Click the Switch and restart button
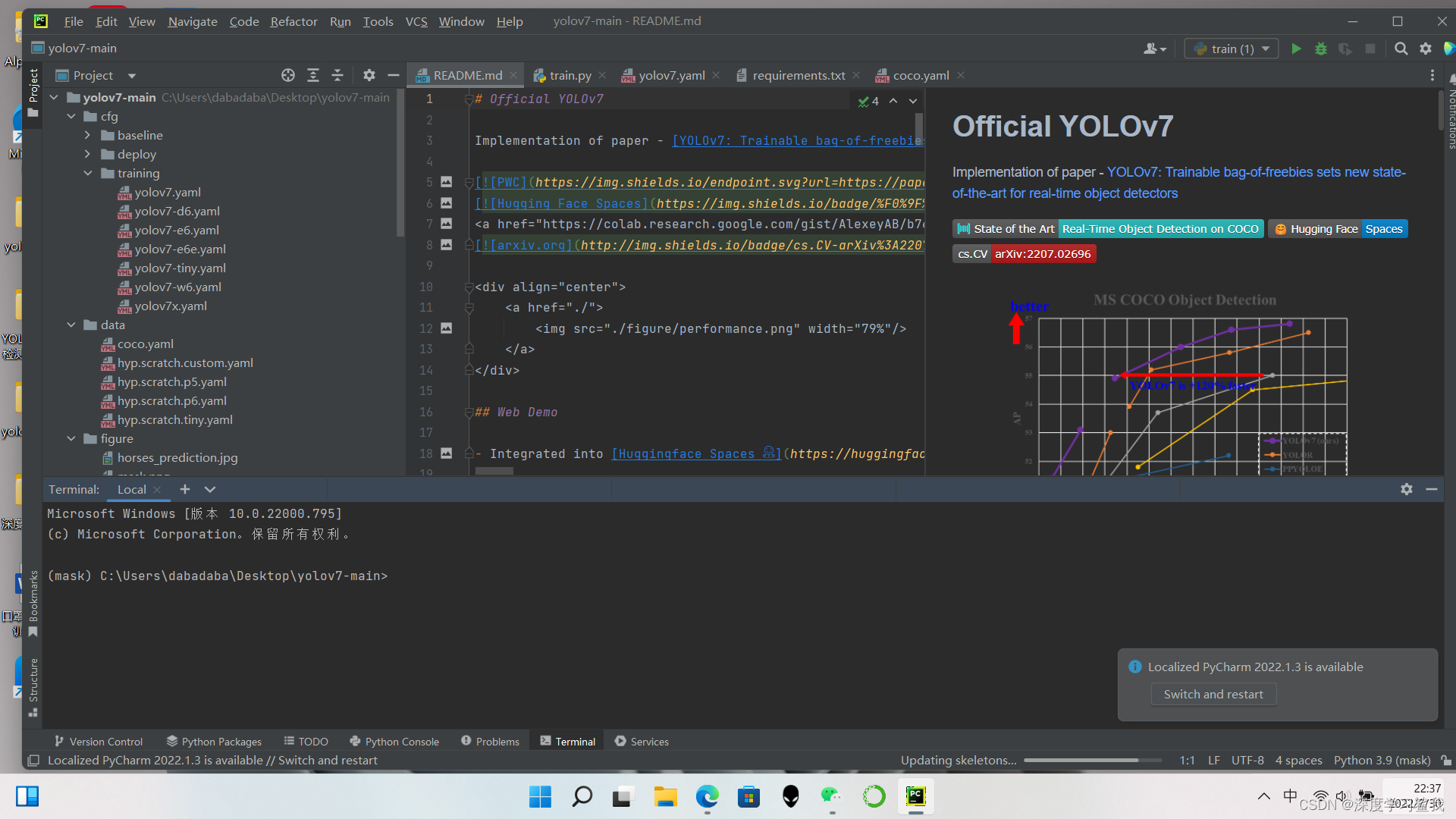Screen dimensions: 1456x819 coord(1213,694)
